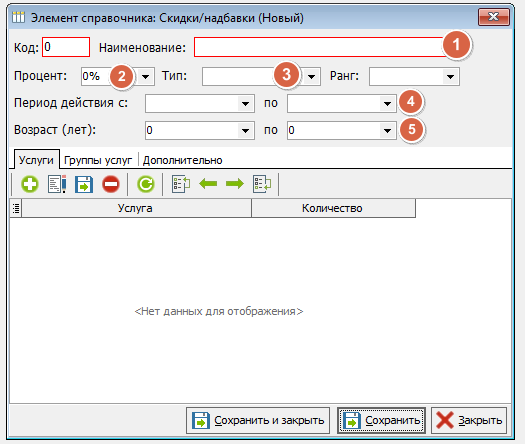This screenshot has height=444, width=525.
Task: Click the green refresh icon
Action: coord(146,184)
